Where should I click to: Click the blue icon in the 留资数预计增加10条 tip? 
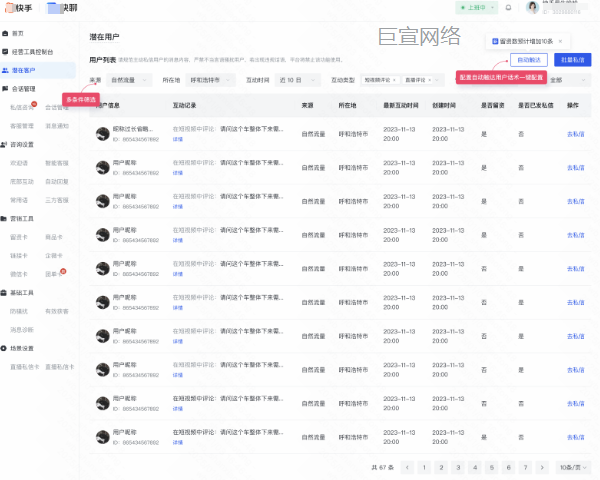[495, 41]
